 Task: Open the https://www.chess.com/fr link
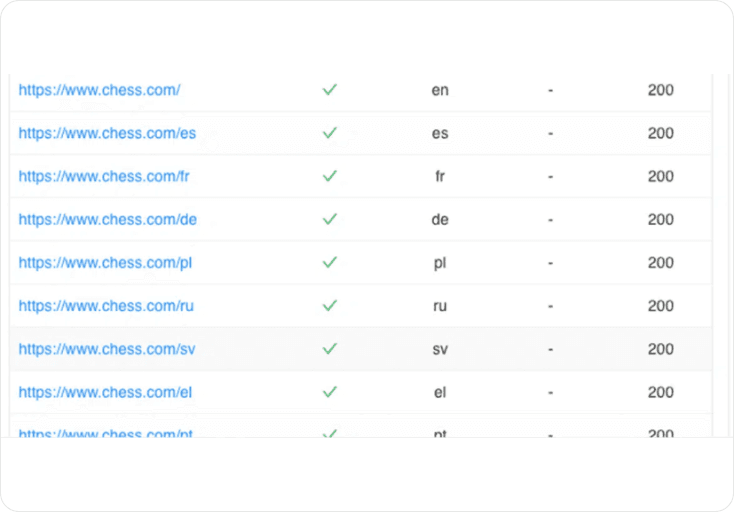104,176
